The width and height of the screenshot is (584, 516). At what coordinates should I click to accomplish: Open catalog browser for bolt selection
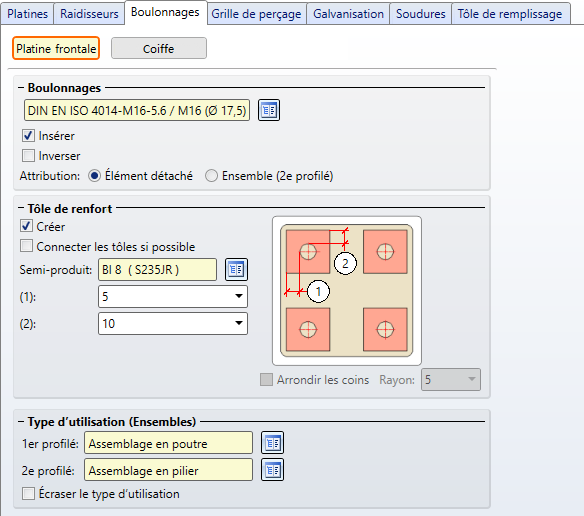pyautogui.click(x=269, y=110)
